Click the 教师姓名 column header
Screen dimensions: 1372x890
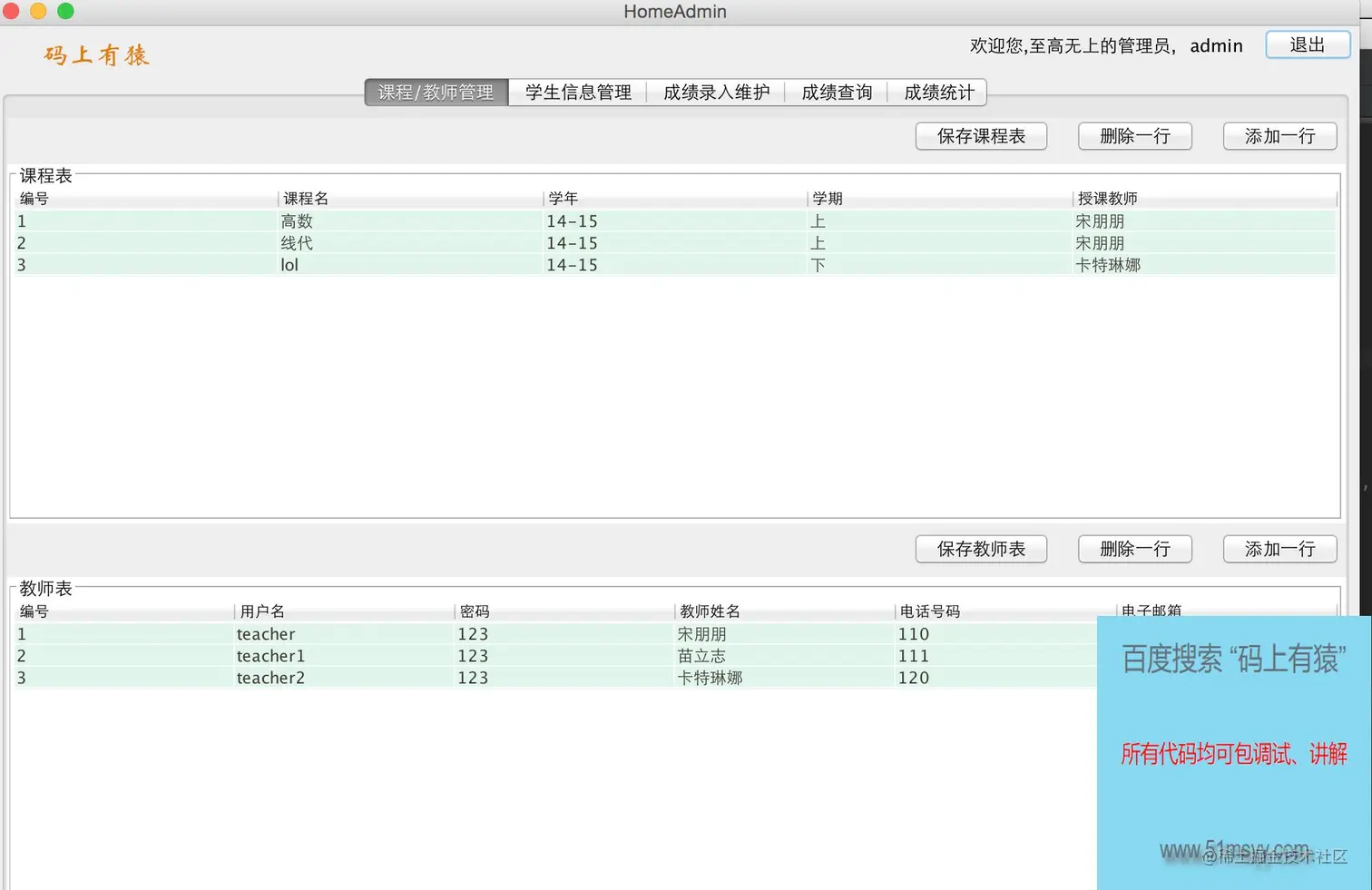(x=785, y=611)
